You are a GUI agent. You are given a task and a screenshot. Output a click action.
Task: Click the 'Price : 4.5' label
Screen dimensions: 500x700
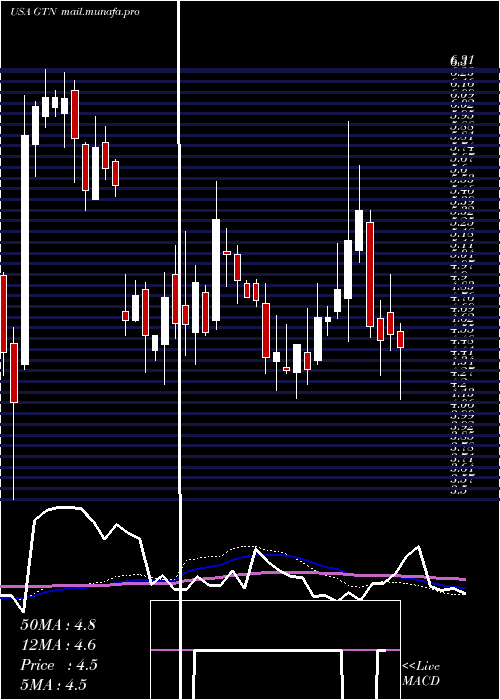[58, 665]
